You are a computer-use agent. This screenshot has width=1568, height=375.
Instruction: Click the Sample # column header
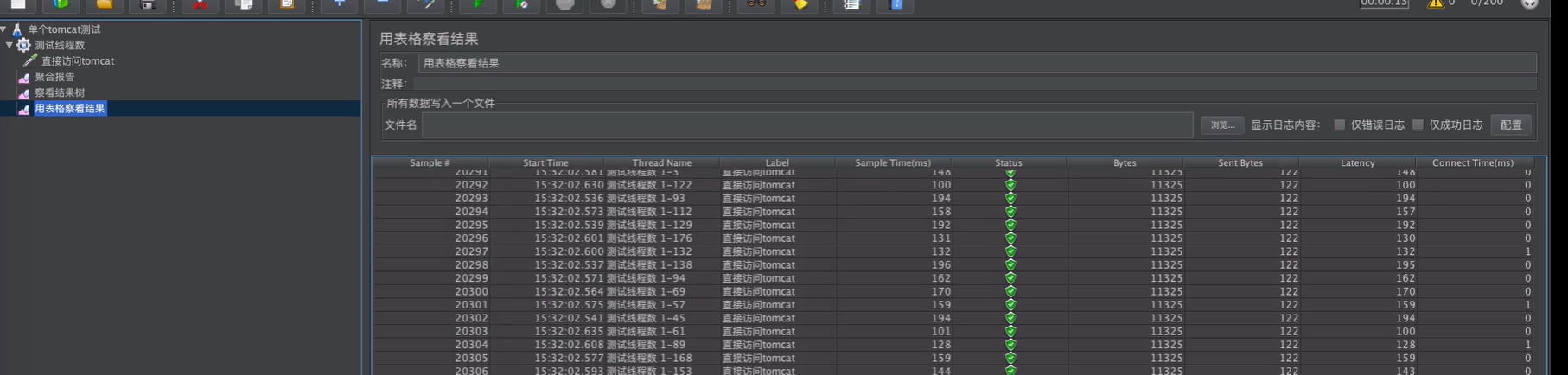point(430,162)
